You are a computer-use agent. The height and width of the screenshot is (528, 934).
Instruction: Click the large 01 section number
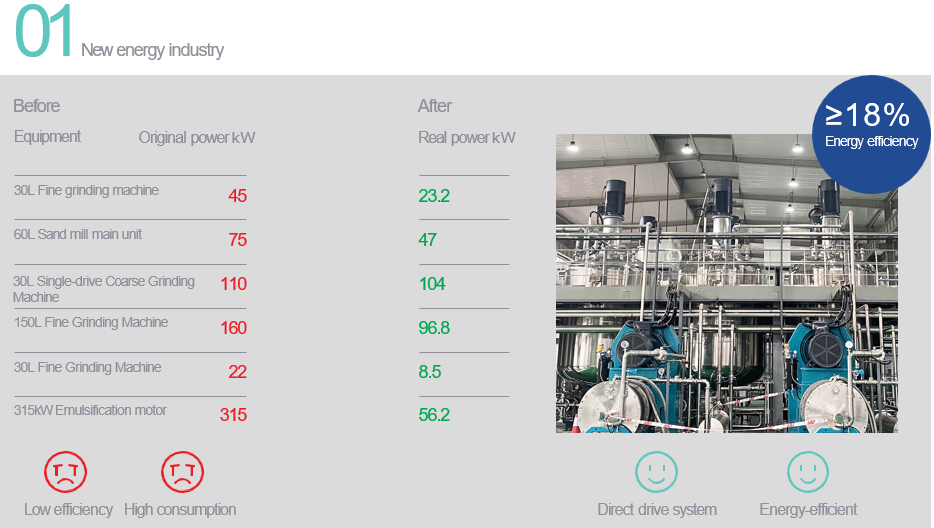click(x=44, y=33)
